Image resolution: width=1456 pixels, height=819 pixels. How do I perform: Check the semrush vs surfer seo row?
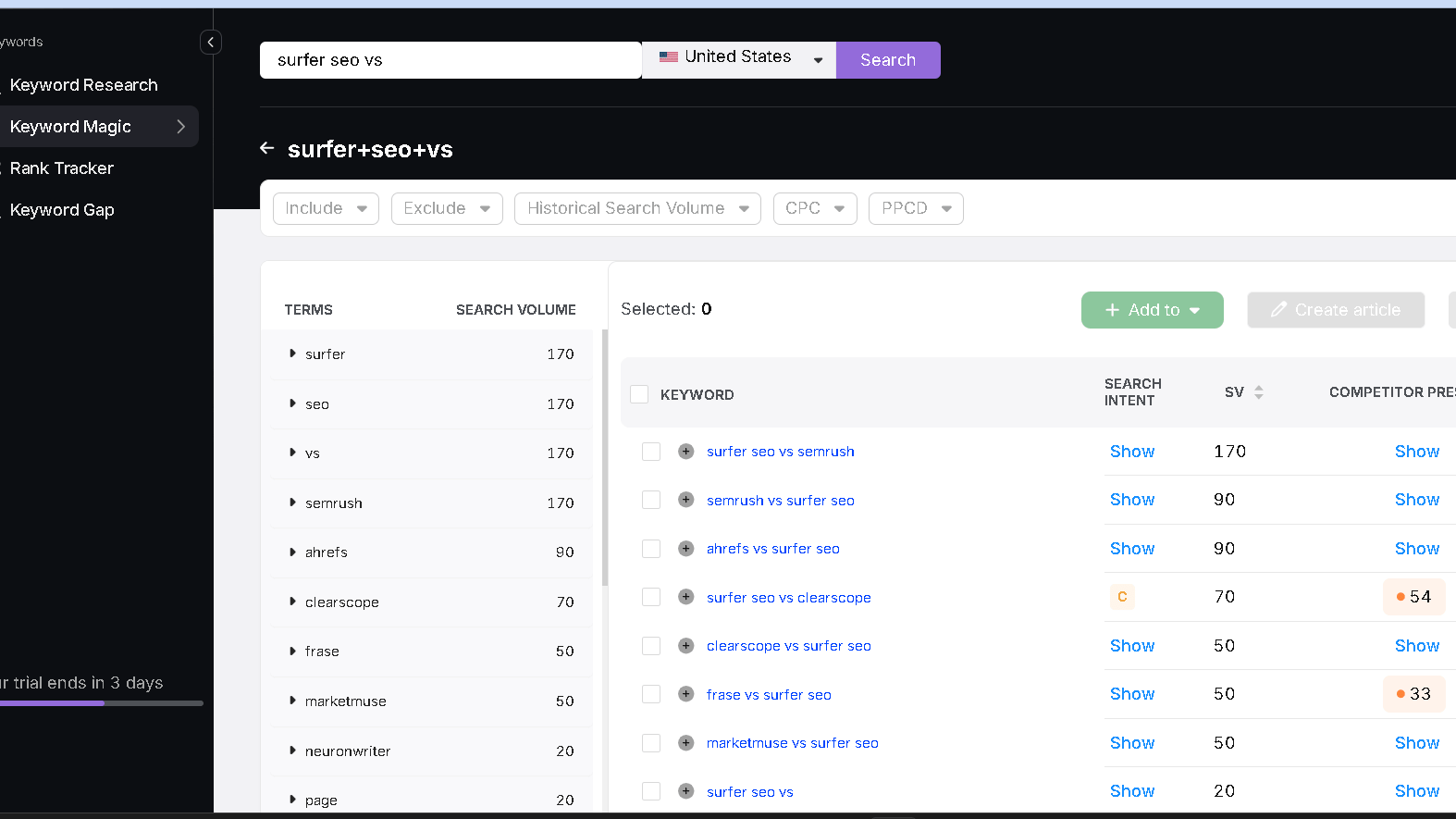point(651,500)
